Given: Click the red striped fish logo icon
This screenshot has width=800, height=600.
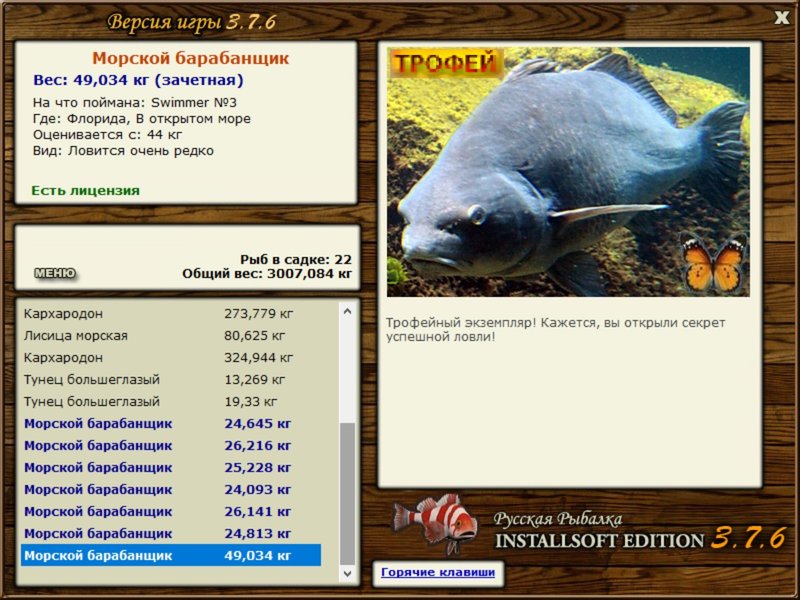Looking at the screenshot, I should [x=435, y=523].
